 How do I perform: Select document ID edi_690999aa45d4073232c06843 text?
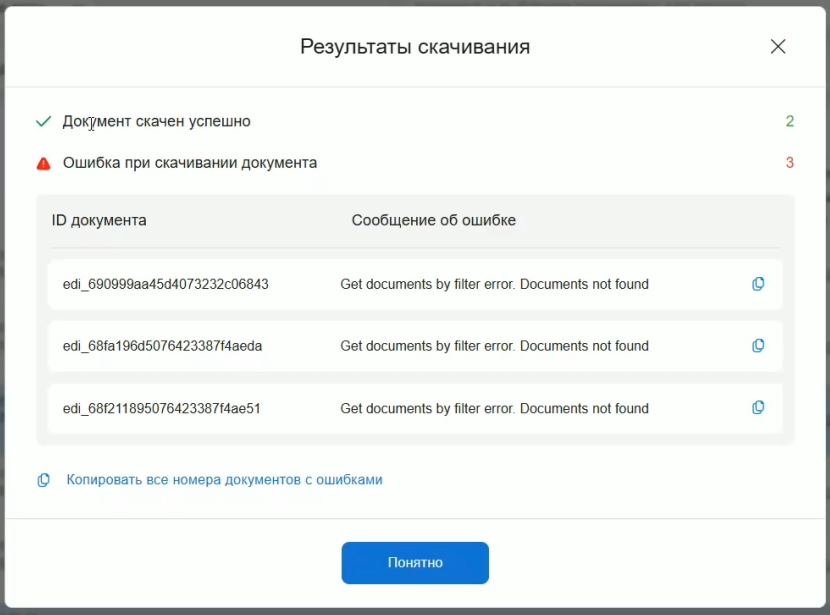tap(165, 284)
